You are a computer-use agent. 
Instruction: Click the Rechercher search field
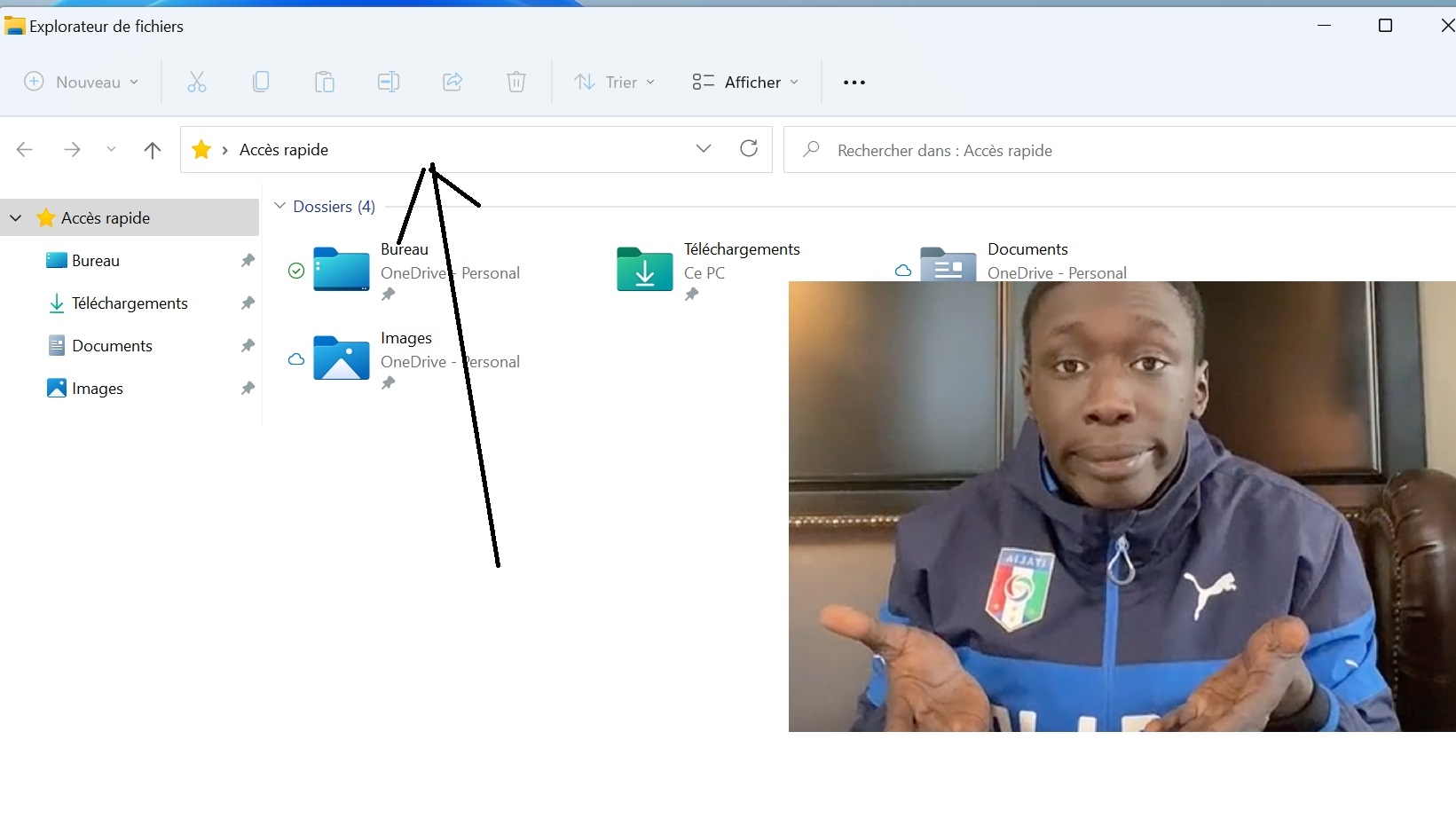[x=976, y=150]
